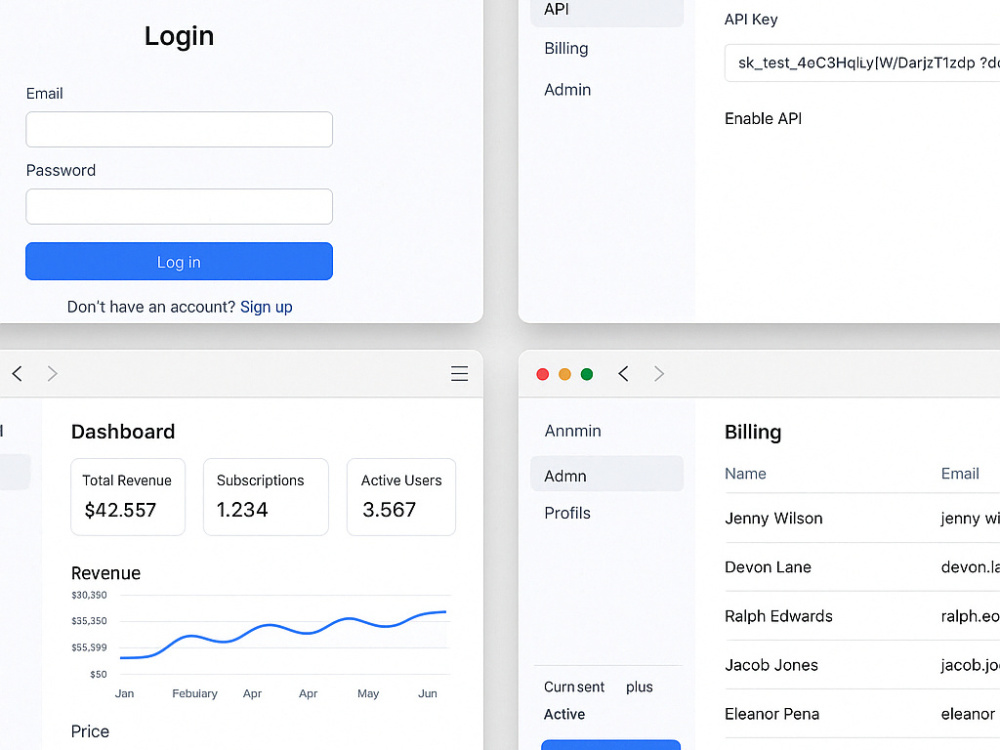Click the Billing page heading
Screen dimensions: 1000x750
753,432
